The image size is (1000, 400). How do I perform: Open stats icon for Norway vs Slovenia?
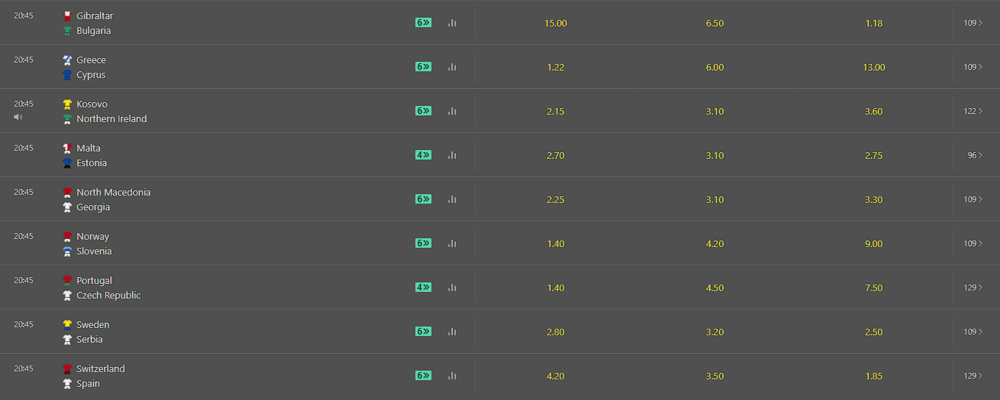[452, 243]
